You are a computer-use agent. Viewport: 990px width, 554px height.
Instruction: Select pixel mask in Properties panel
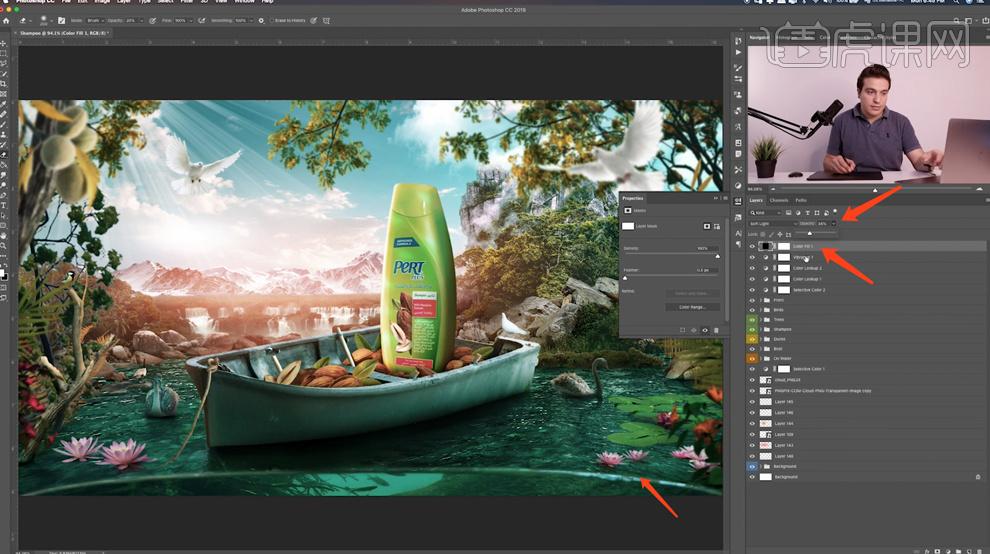(707, 226)
